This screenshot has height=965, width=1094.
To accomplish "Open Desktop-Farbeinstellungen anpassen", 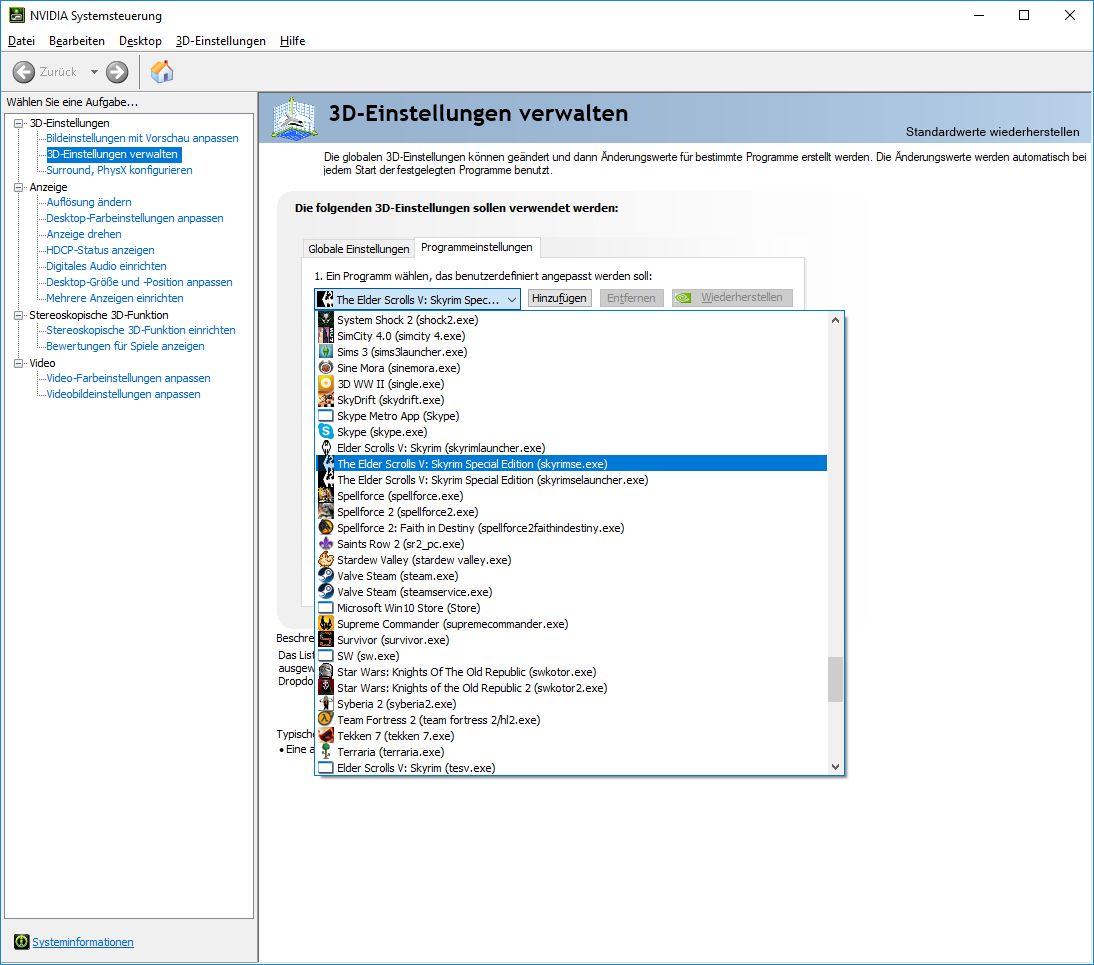I will click(135, 218).
